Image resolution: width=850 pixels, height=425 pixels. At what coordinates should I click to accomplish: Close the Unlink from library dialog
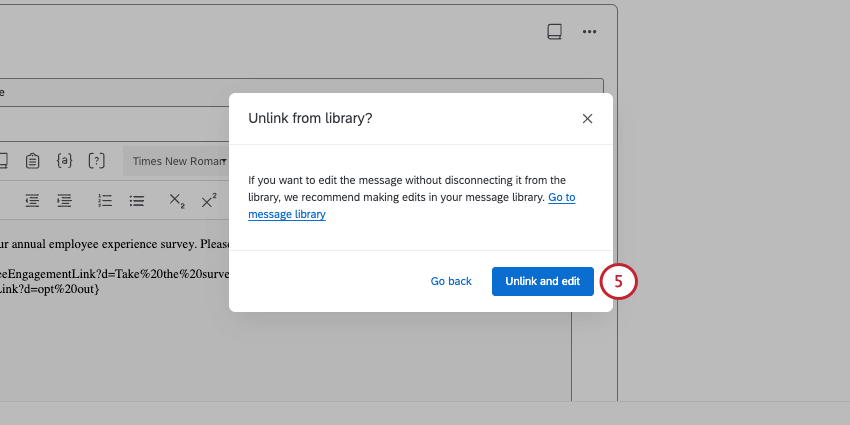pos(587,118)
